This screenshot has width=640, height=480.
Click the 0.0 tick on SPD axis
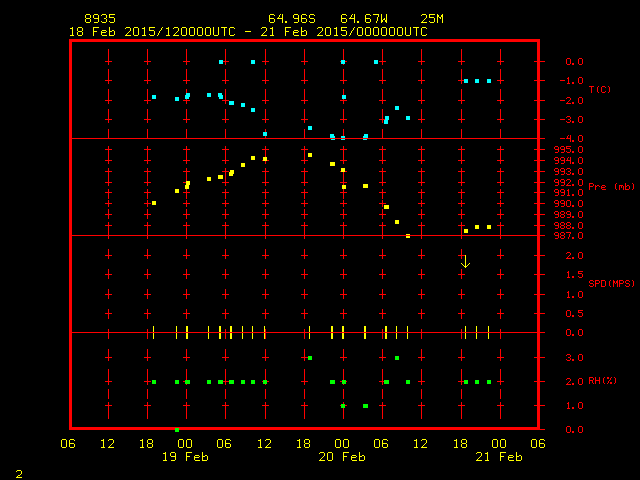coord(574,333)
